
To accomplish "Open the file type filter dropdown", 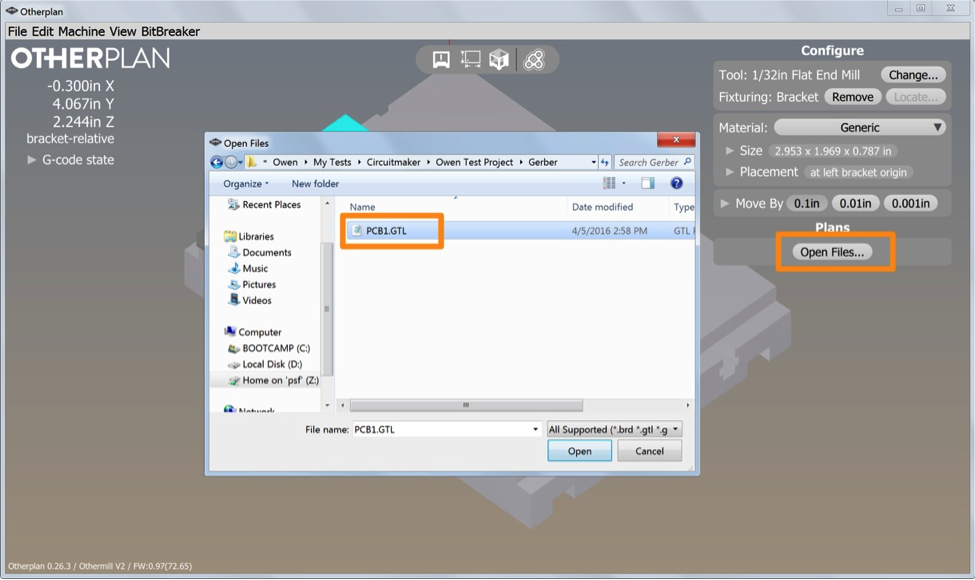I will (x=614, y=429).
